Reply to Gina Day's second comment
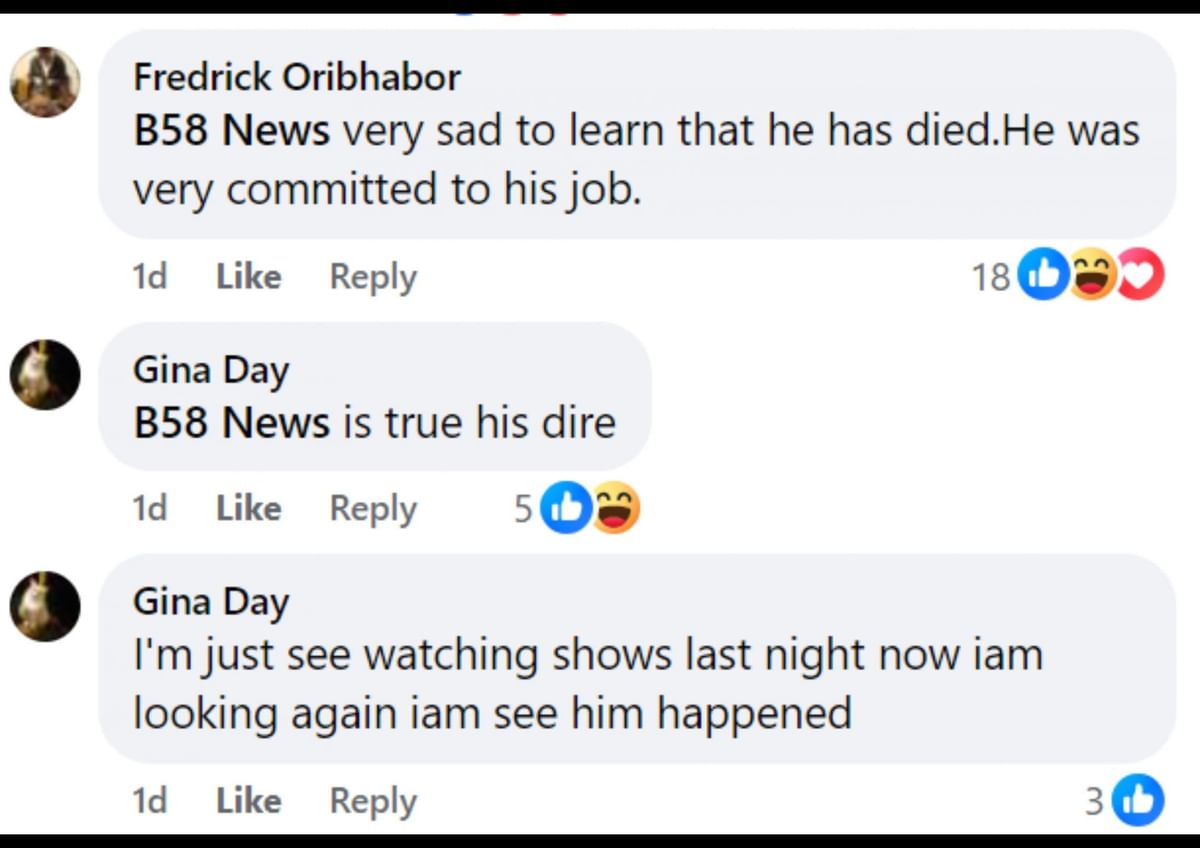The image size is (1200, 848). click(x=371, y=800)
